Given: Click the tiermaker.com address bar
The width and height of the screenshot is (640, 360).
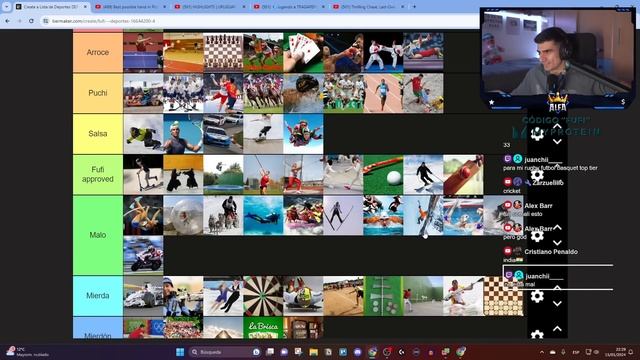Looking at the screenshot, I should point(261,21).
